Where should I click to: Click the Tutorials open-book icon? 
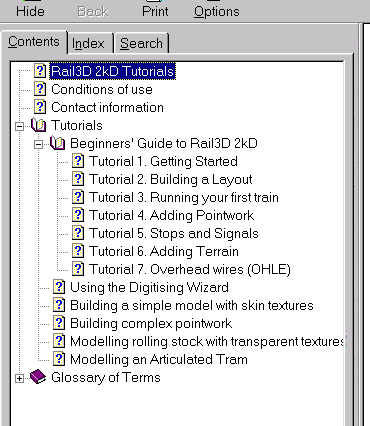(38, 125)
